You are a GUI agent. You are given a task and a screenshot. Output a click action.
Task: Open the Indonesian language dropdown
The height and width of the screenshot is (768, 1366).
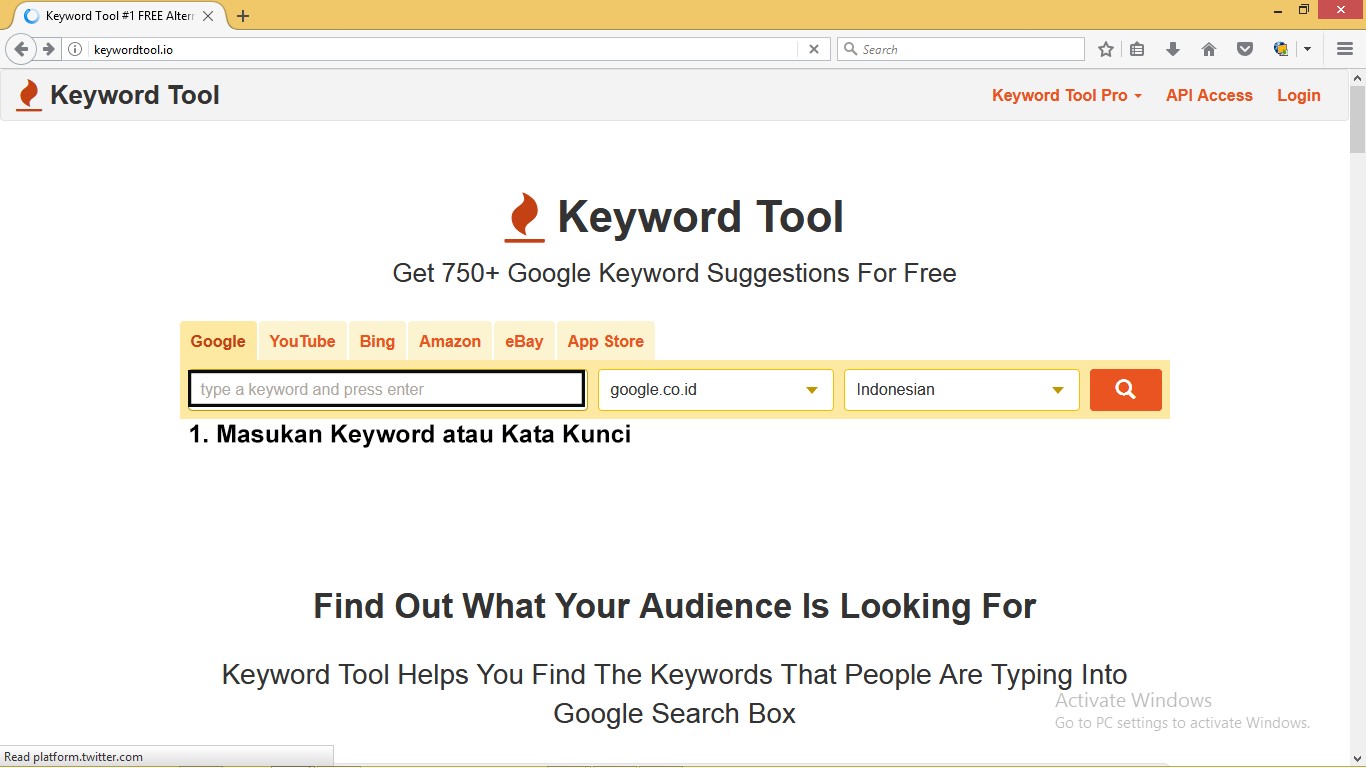(962, 390)
